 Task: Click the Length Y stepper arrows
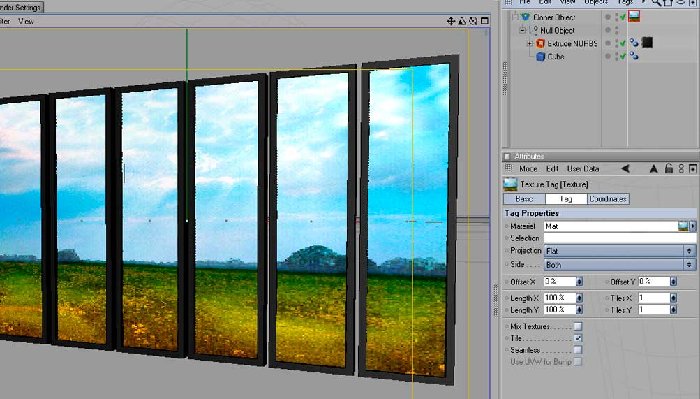pos(579,309)
